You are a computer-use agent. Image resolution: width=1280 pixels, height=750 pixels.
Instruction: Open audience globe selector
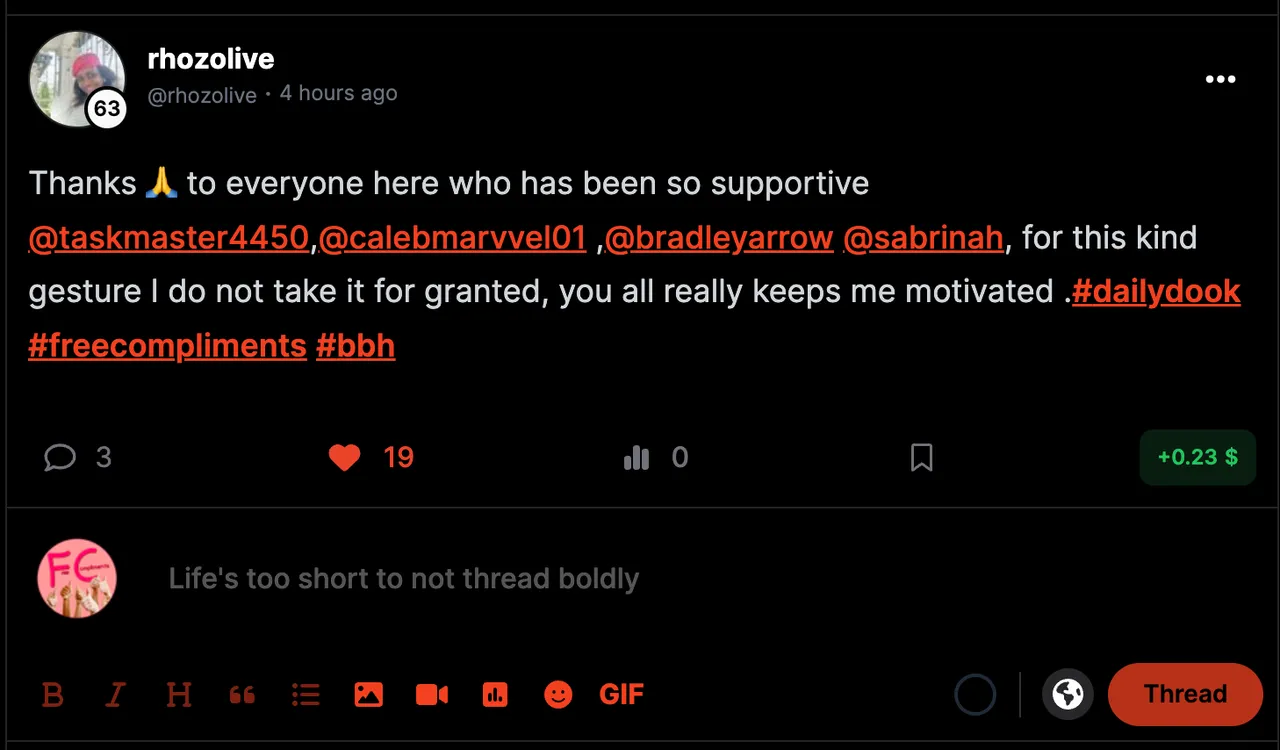pos(1067,694)
